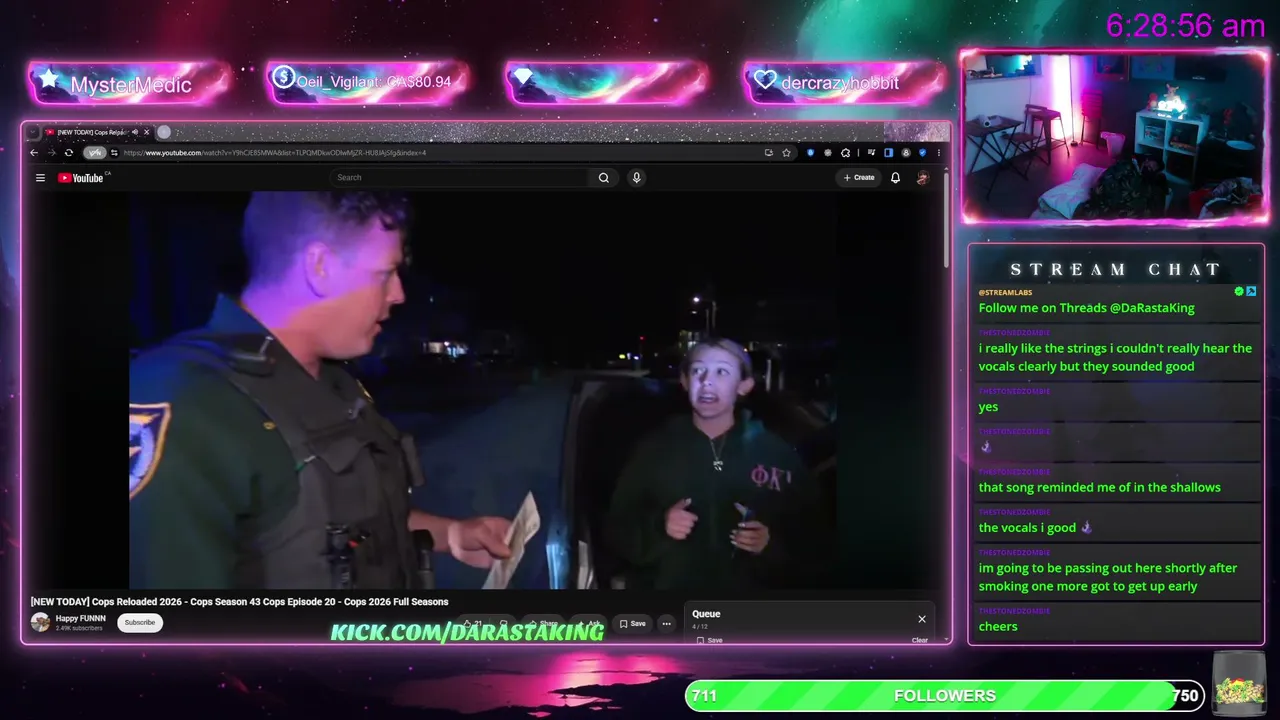
Task: Click the MysterMedic follower alert banner
Action: tap(130, 83)
